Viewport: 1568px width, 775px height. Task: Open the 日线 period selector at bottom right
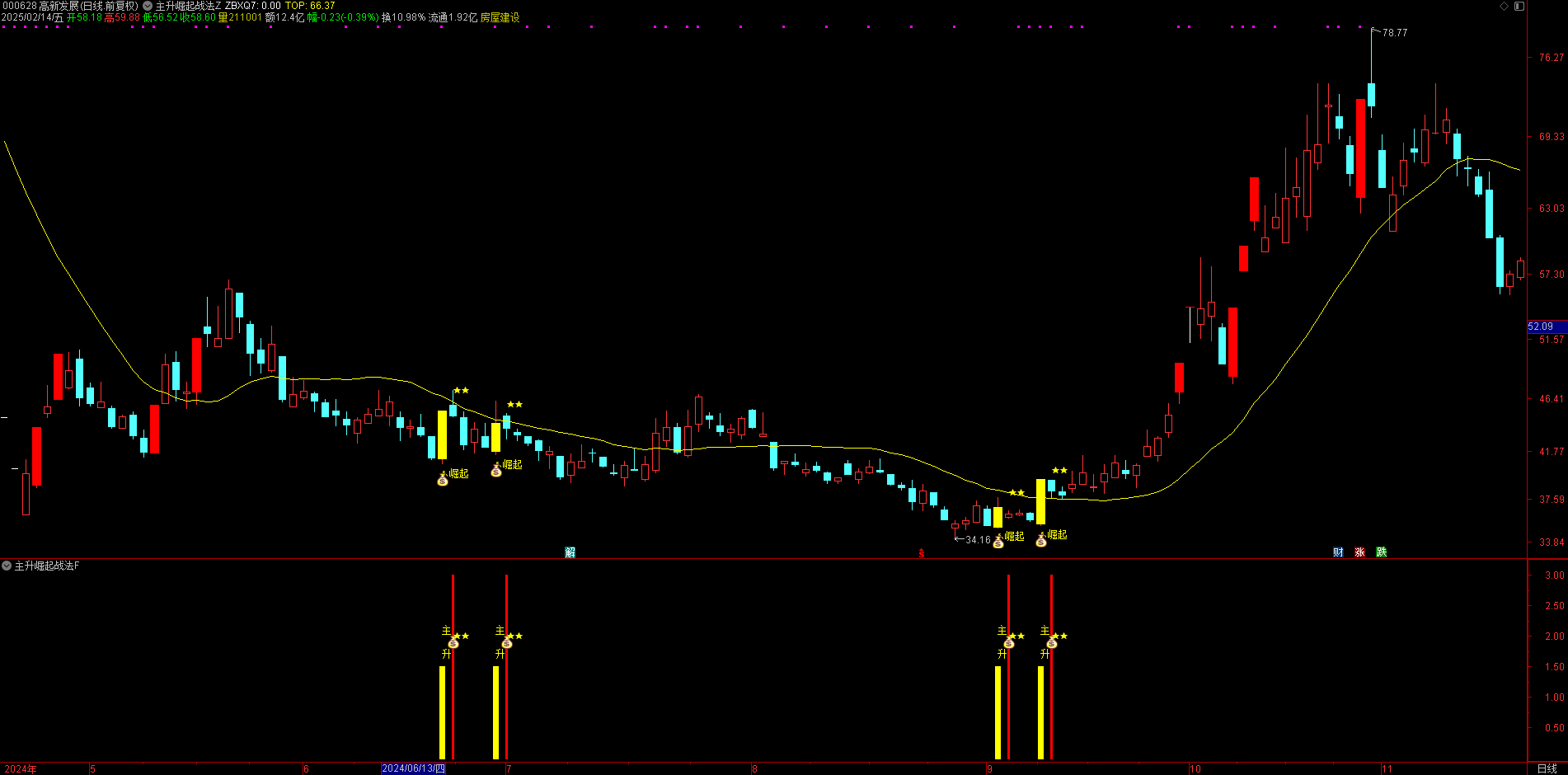[1547, 768]
